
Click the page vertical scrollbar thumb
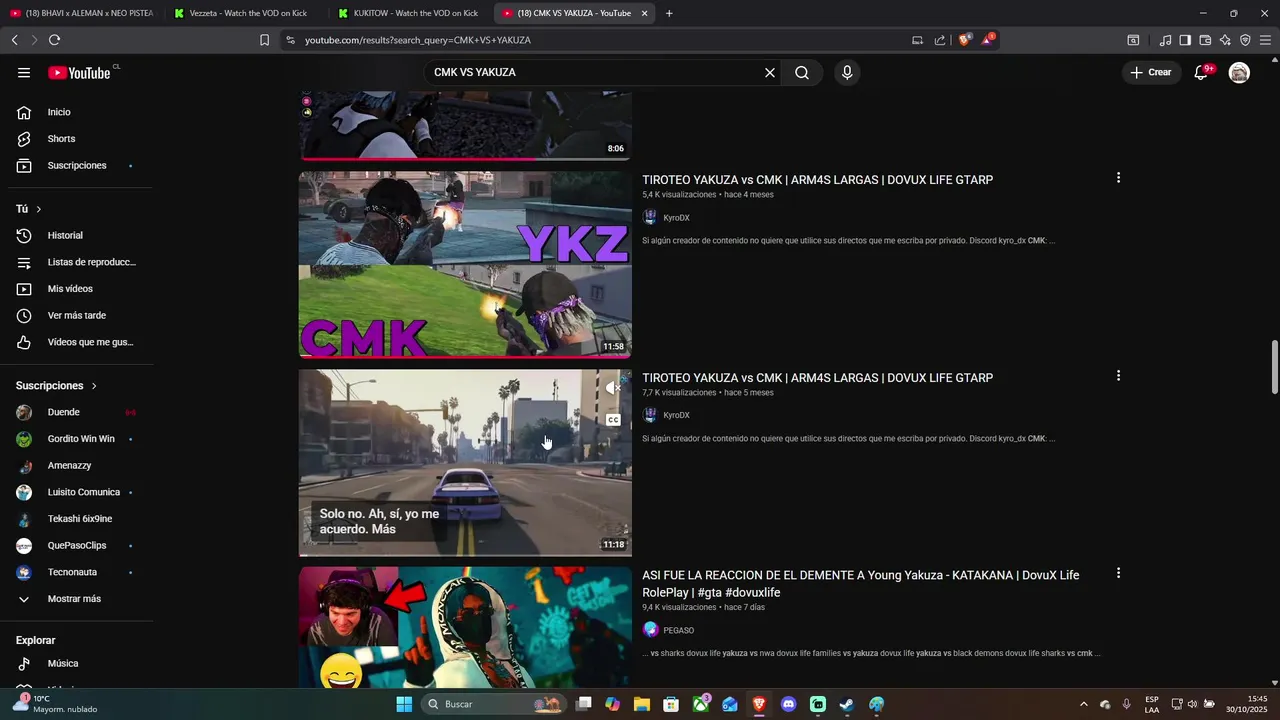click(1275, 367)
